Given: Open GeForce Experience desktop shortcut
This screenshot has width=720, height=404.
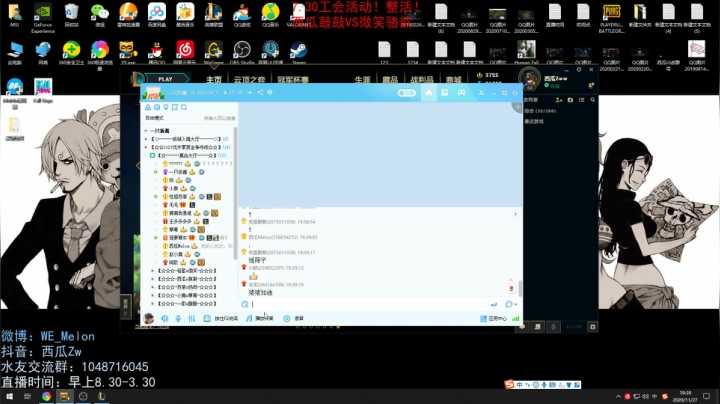Looking at the screenshot, I should pyautogui.click(x=43, y=18).
